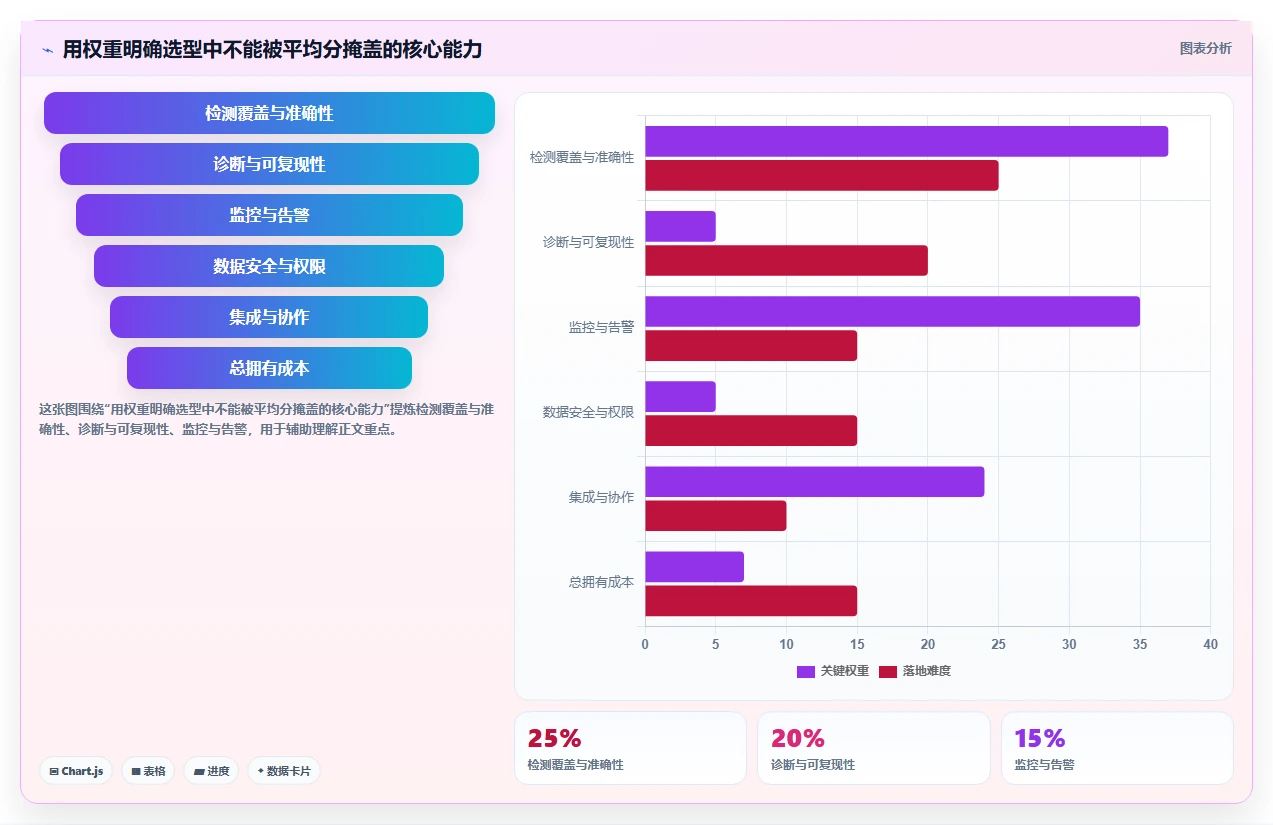This screenshot has width=1273, height=825.
Task: Click the red bar for 数据安全与权限
Action: 751,430
